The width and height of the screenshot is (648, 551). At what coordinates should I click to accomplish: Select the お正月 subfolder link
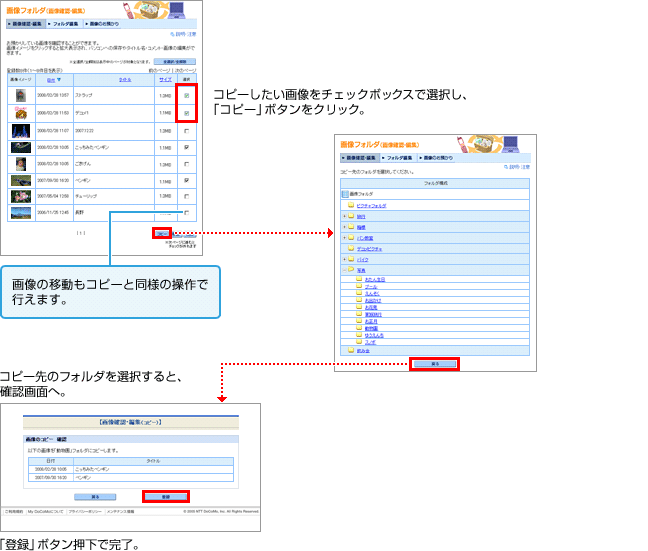[371, 322]
